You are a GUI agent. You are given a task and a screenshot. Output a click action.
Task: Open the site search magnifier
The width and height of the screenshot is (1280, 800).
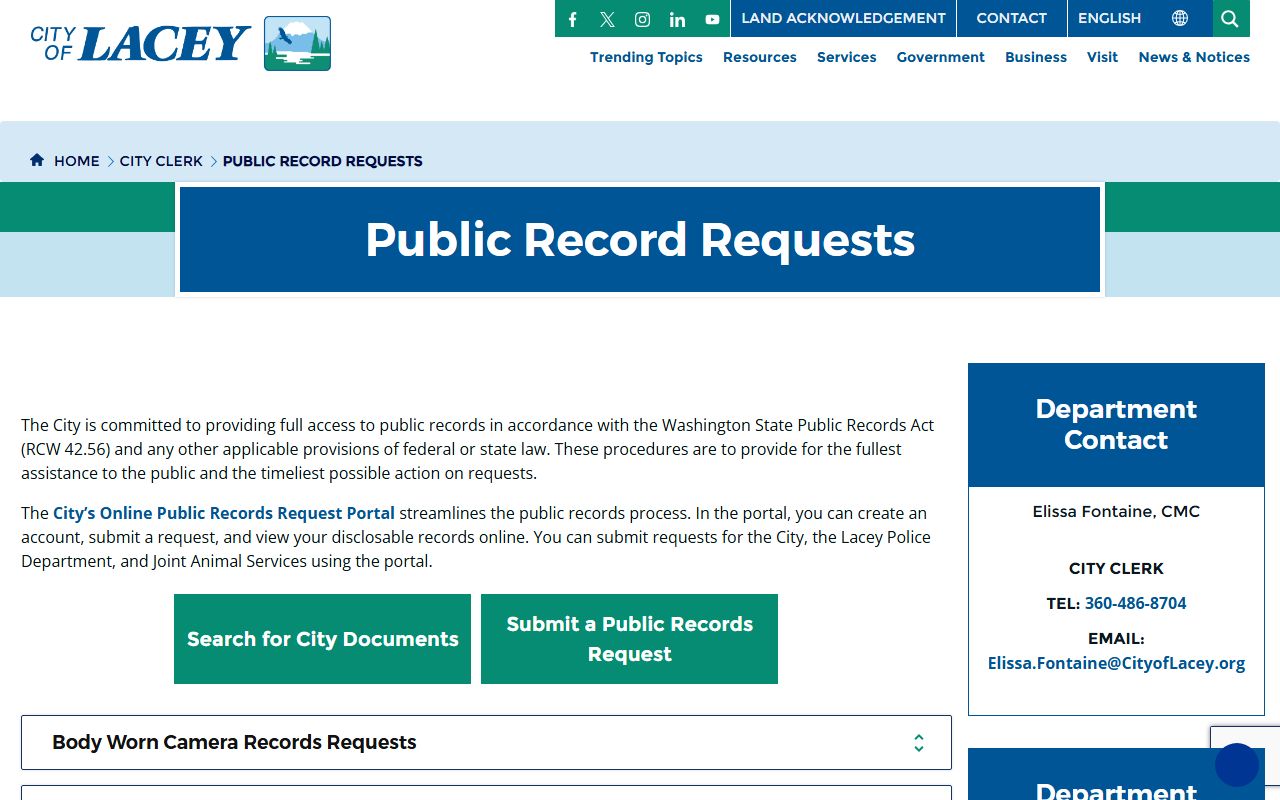coord(1230,18)
